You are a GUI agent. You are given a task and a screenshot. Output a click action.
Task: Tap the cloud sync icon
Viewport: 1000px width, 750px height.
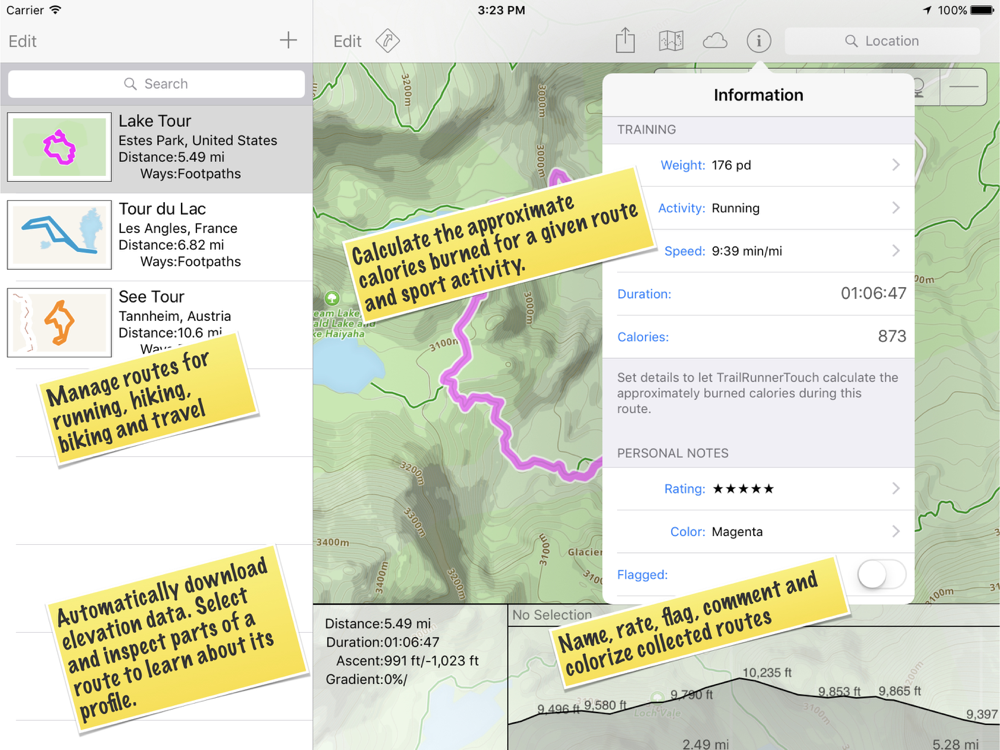point(715,41)
